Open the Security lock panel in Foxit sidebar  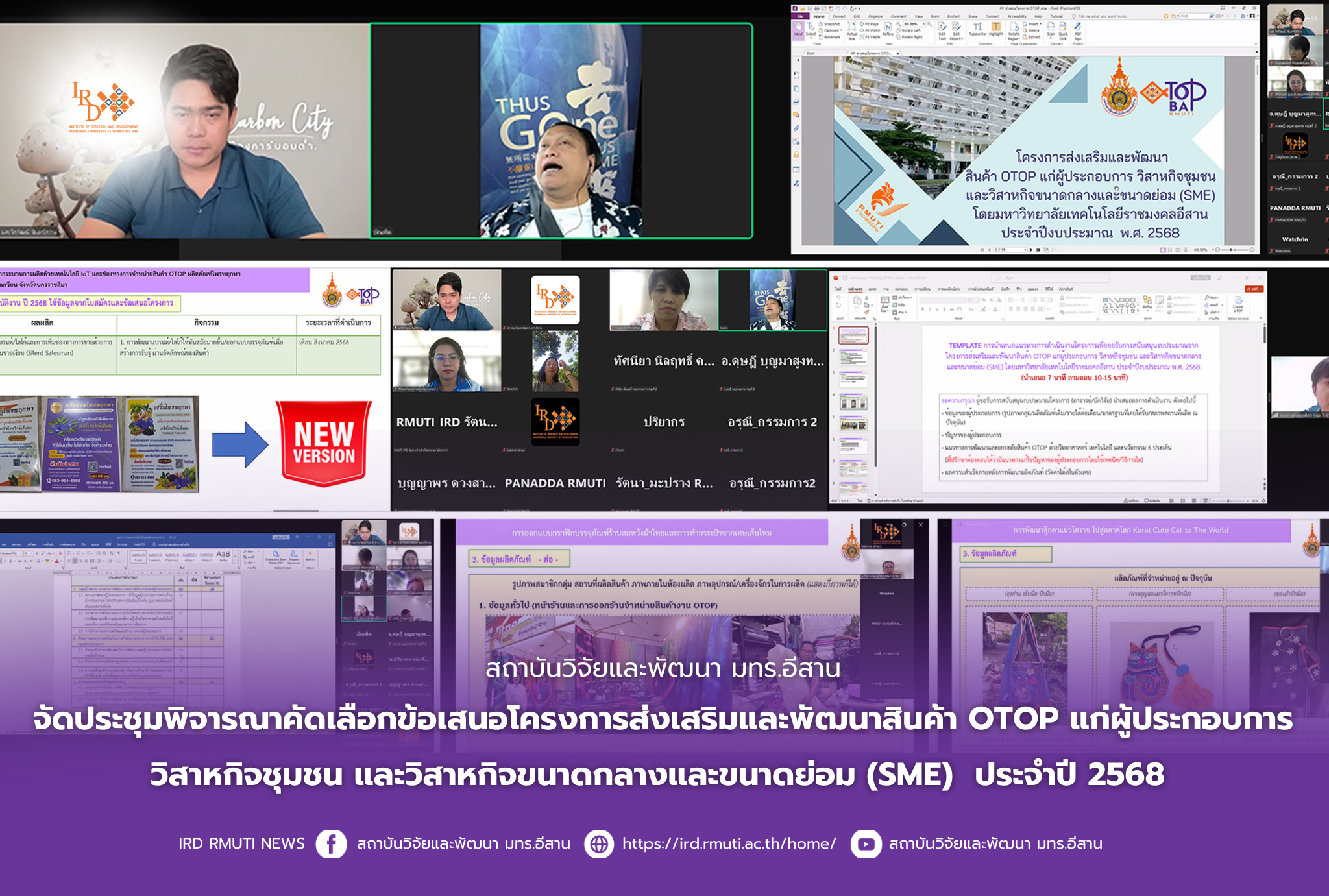click(796, 154)
